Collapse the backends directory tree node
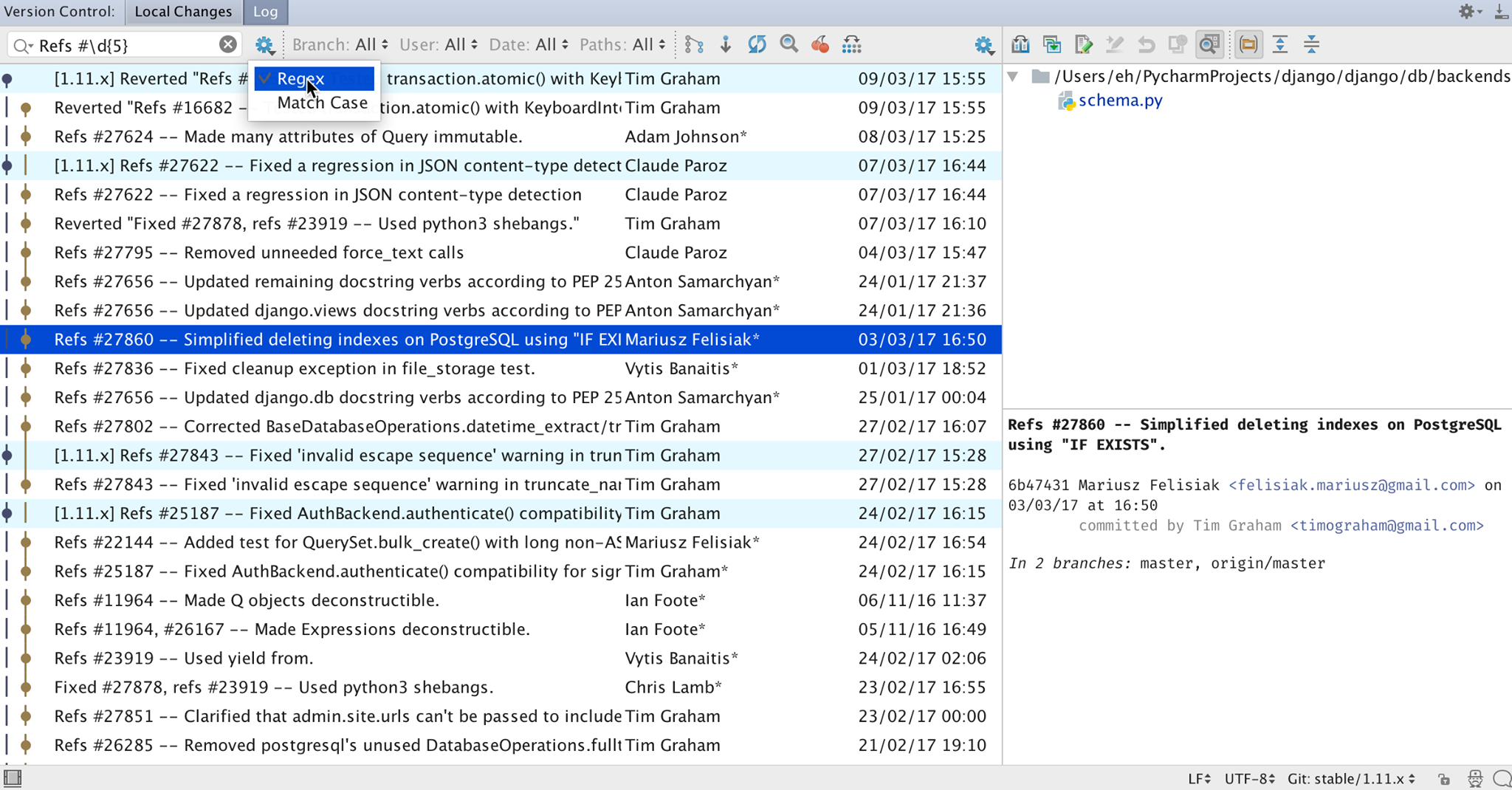The height and width of the screenshot is (790, 1512). click(1014, 76)
